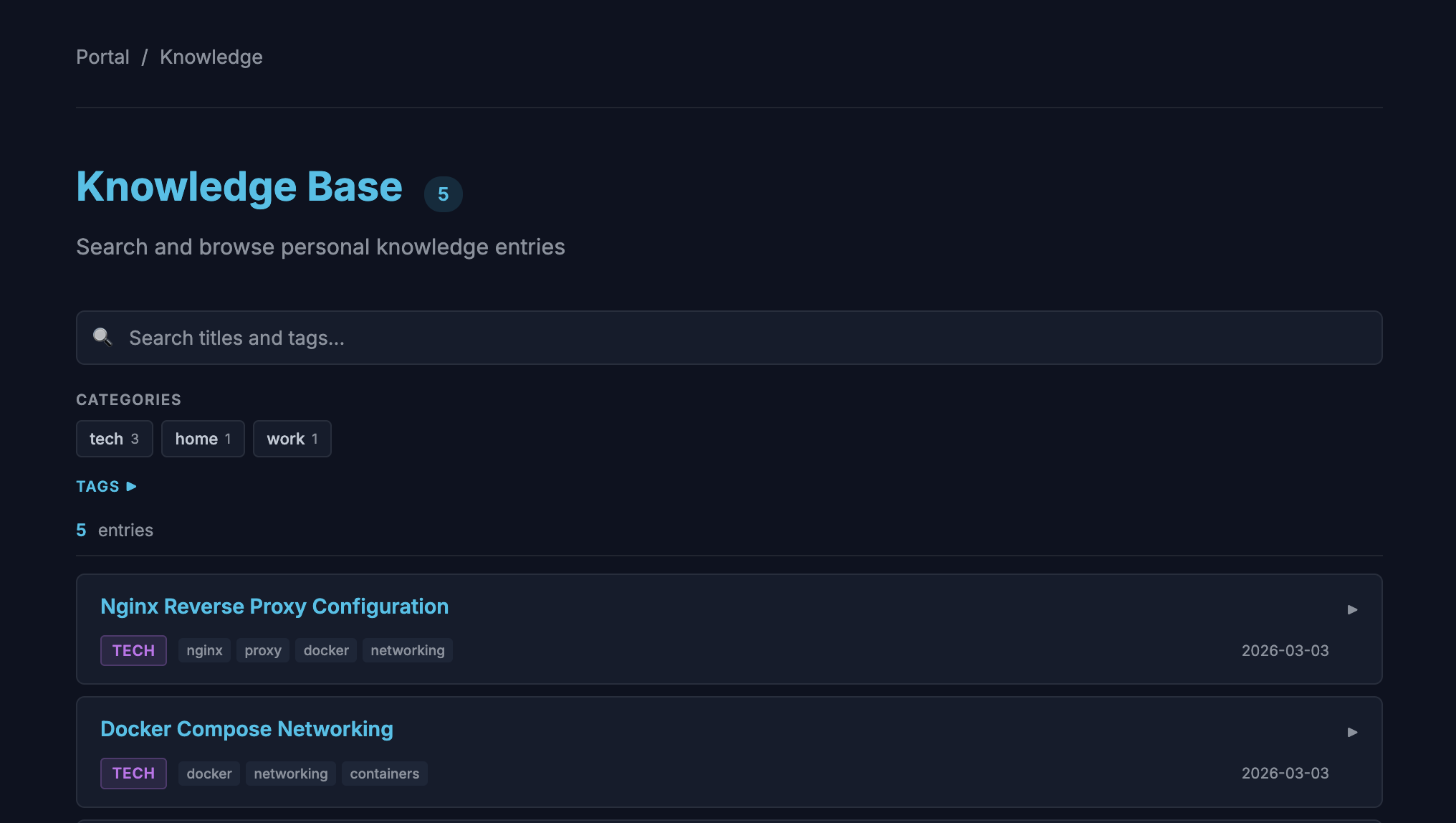The image size is (1456, 823).
Task: Expand the Nginx Reverse Proxy Configuration entry arrow
Action: (x=1353, y=609)
